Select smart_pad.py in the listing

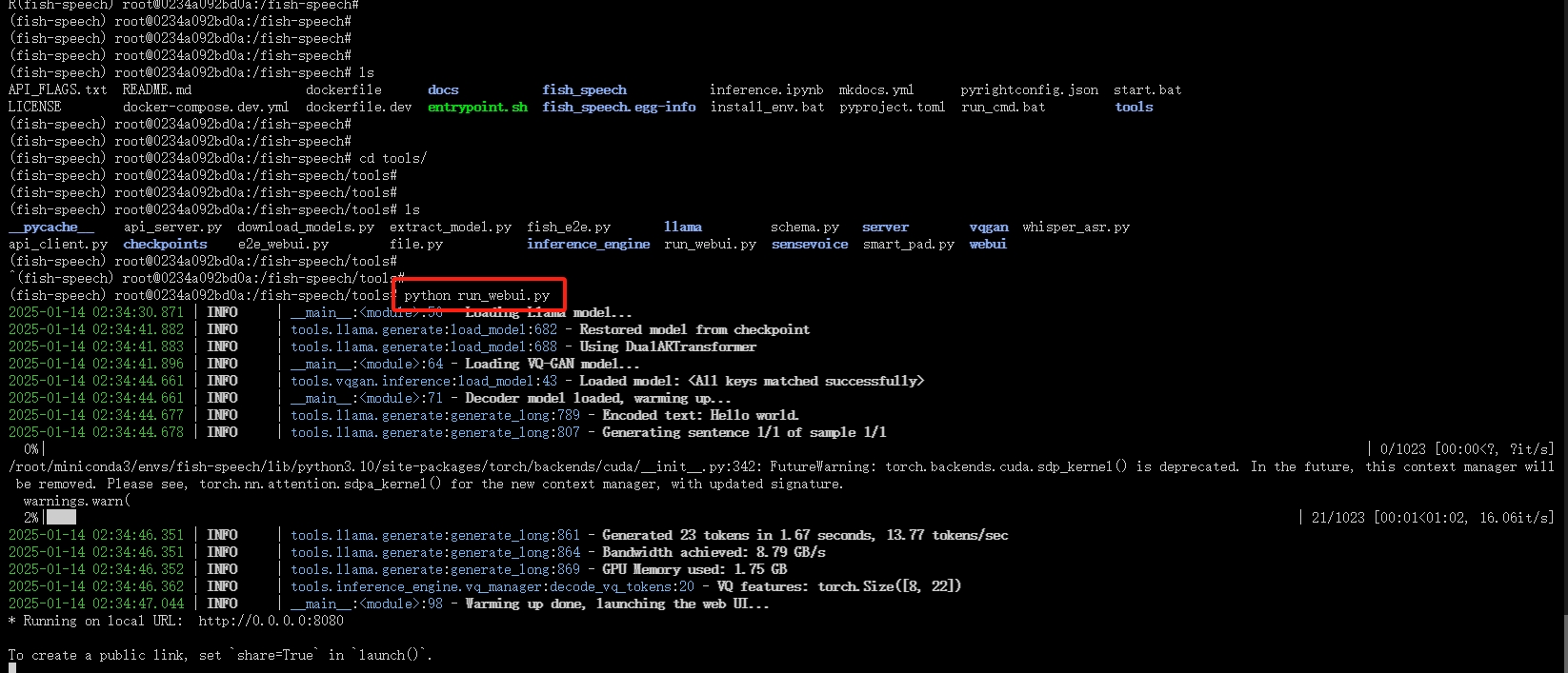pyautogui.click(x=909, y=244)
